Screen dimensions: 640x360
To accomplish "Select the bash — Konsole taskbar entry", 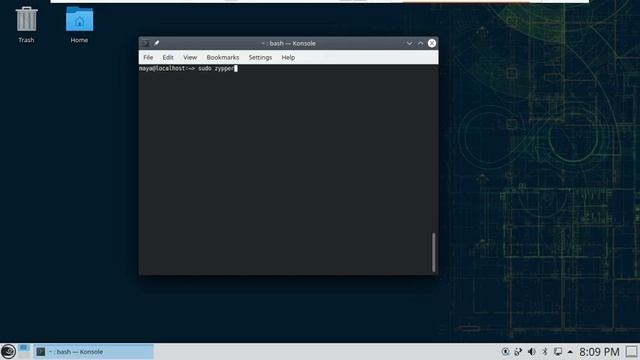I will coord(93,351).
